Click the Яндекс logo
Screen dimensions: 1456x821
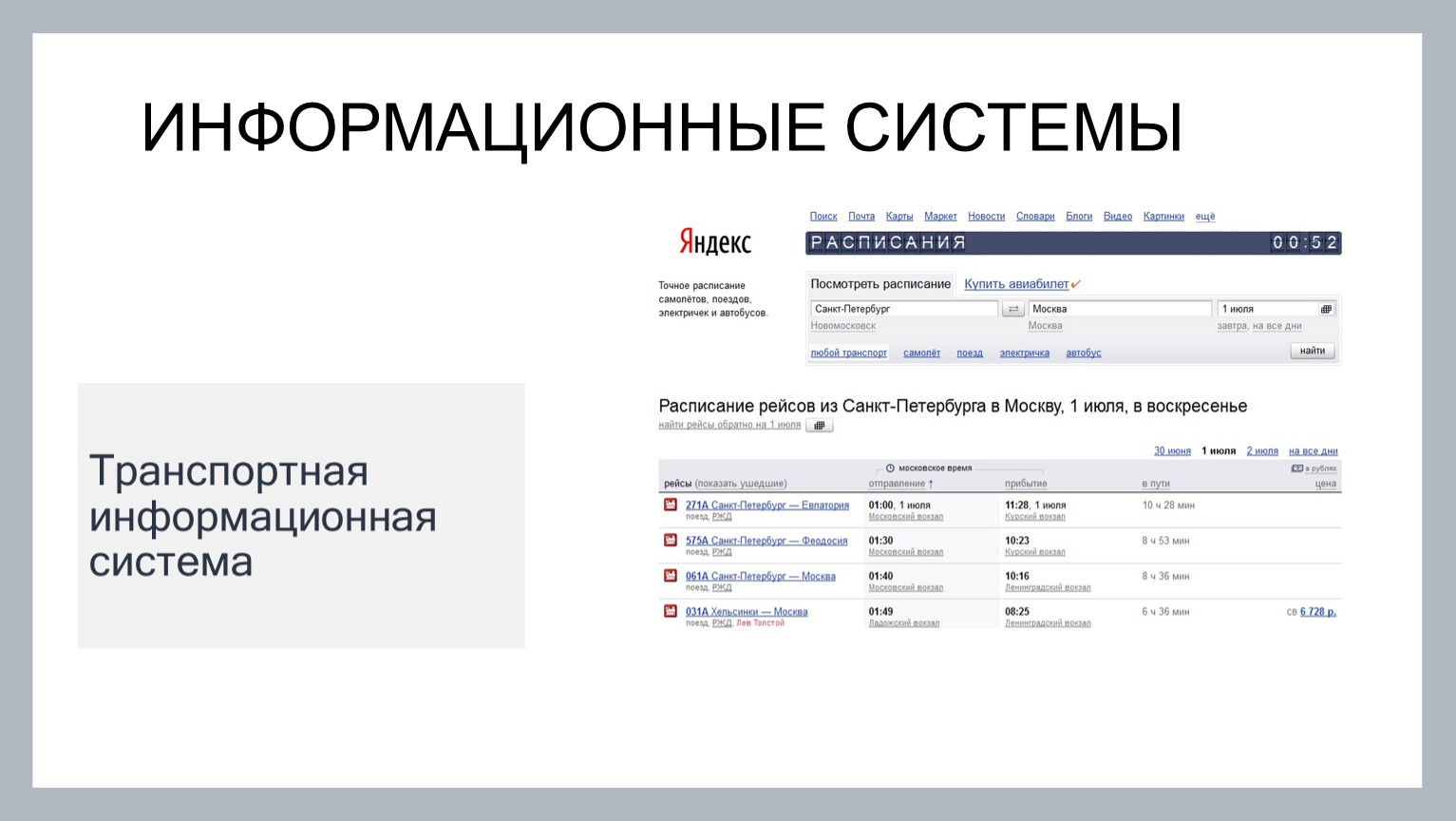click(715, 242)
